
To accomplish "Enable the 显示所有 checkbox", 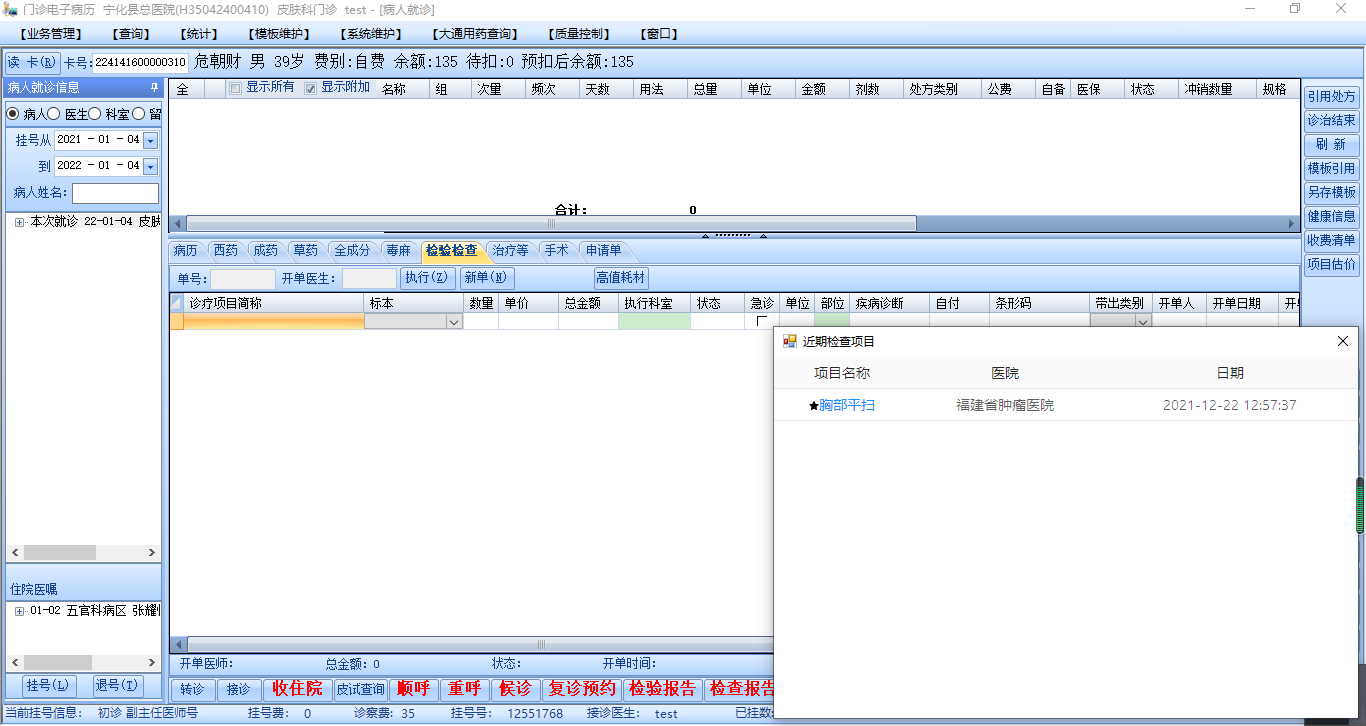I will 235,88.
